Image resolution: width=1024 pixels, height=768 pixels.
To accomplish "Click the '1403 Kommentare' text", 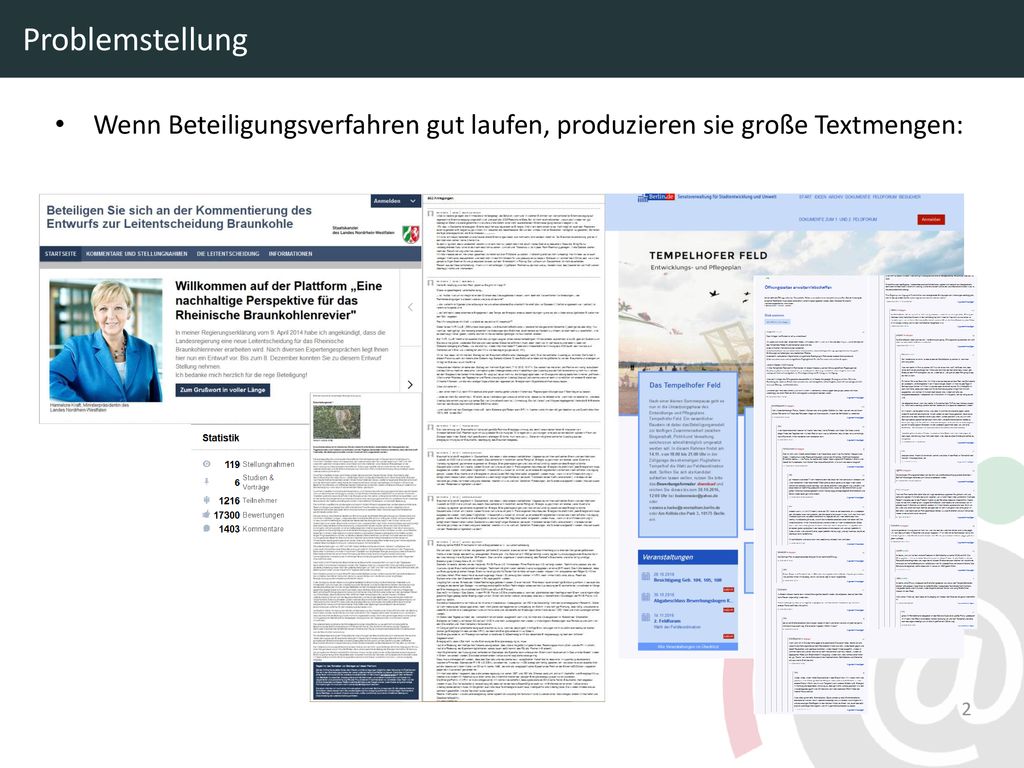I will click(x=251, y=529).
